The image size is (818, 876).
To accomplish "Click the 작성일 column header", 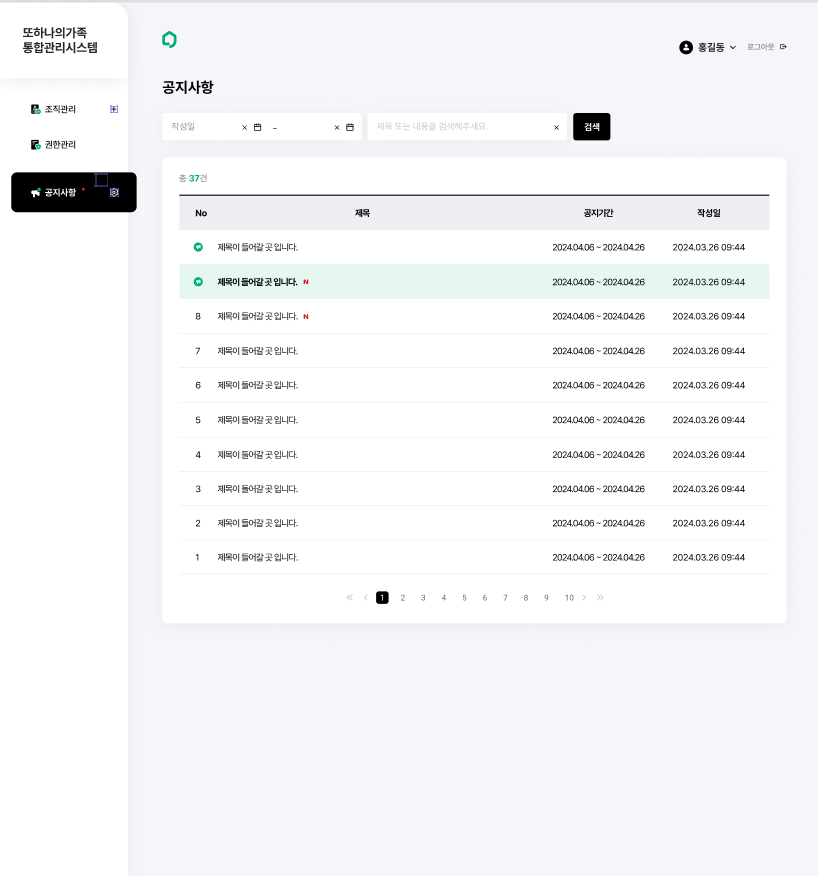I will pos(708,213).
